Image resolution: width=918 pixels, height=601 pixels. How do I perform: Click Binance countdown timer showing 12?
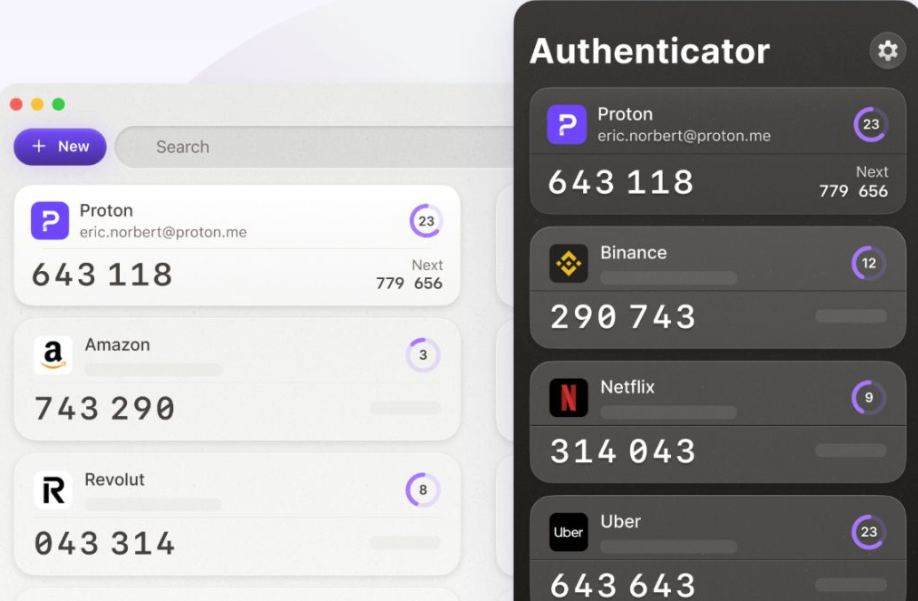tap(869, 263)
